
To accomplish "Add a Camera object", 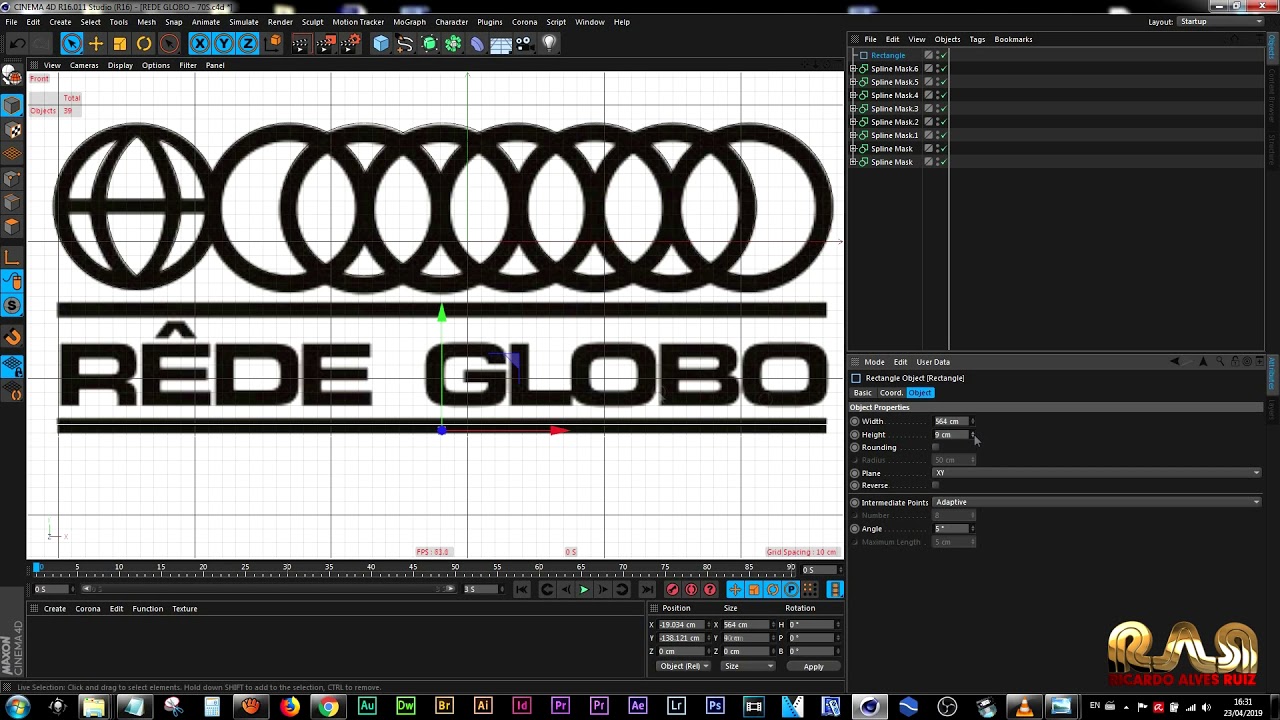I will click(525, 43).
